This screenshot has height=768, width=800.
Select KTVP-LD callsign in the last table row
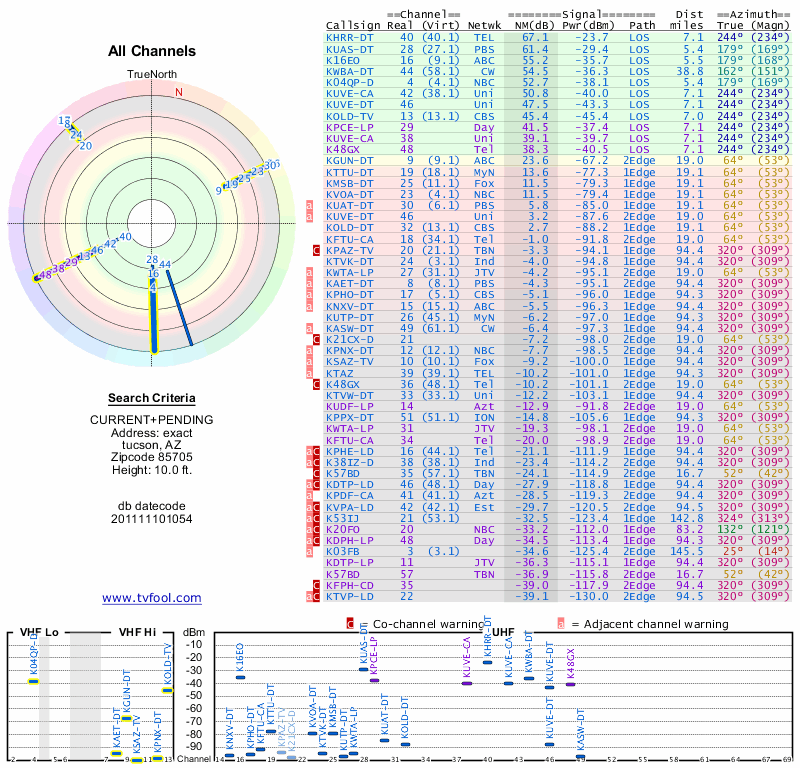point(349,597)
